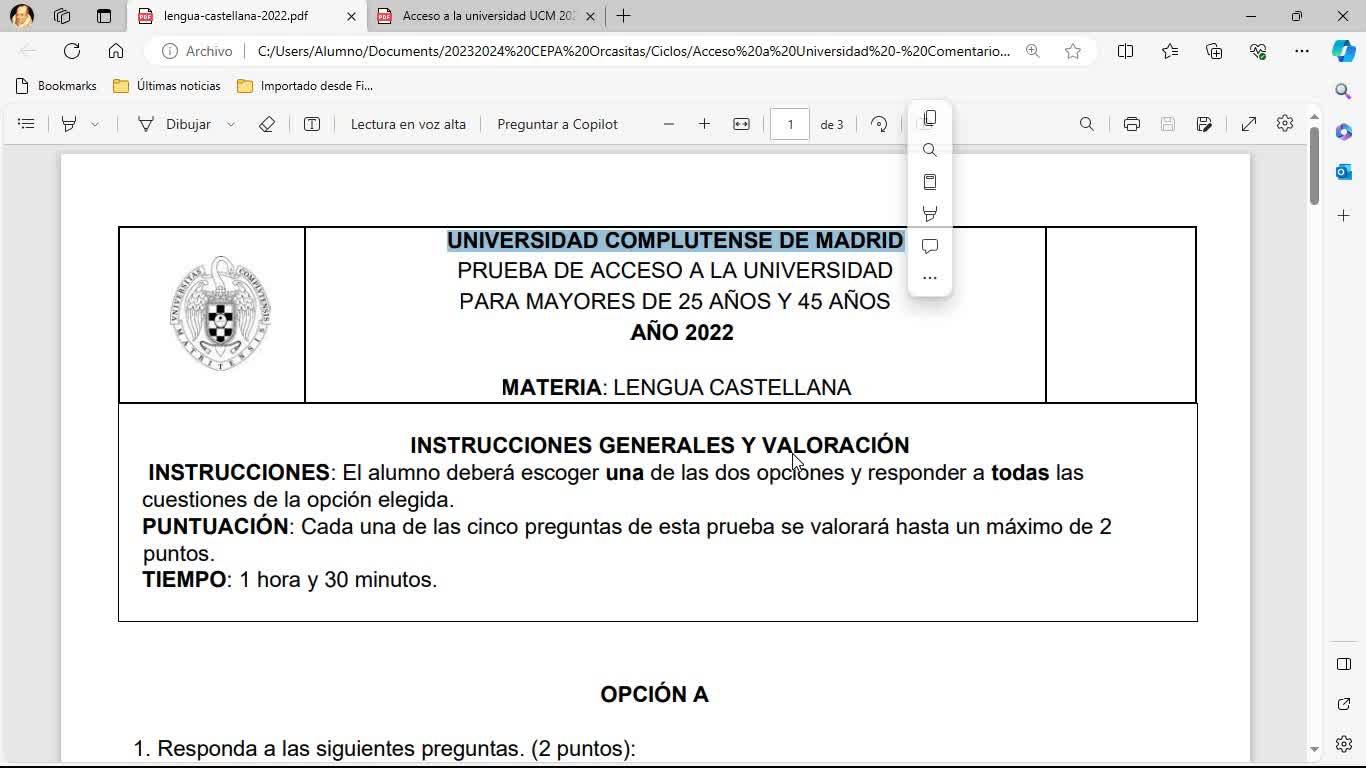Screen dimensions: 1366x768
Task: Open the Bookmarks item in favorites bar
Action: [56, 86]
